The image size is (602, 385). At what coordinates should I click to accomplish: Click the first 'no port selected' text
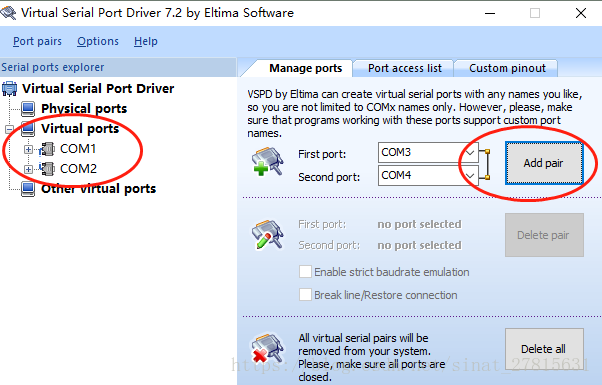pyautogui.click(x=419, y=224)
